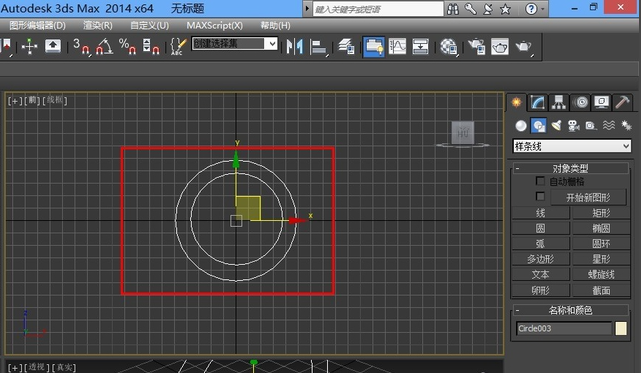
Task: Click the Circle003 object name field
Action: (564, 328)
